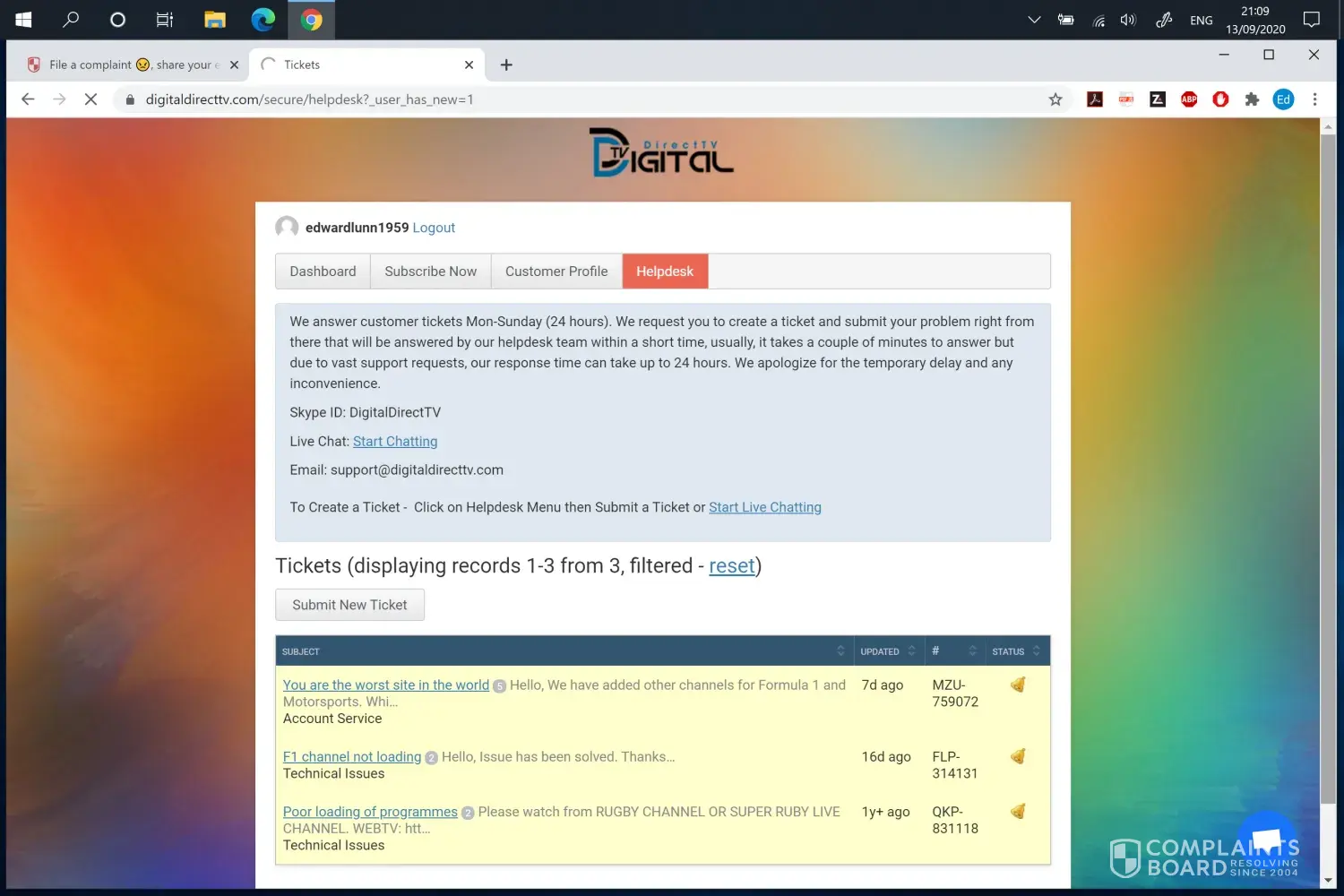This screenshot has width=1344, height=896.
Task: Click the Start Chatting live chat link
Action: tap(395, 442)
